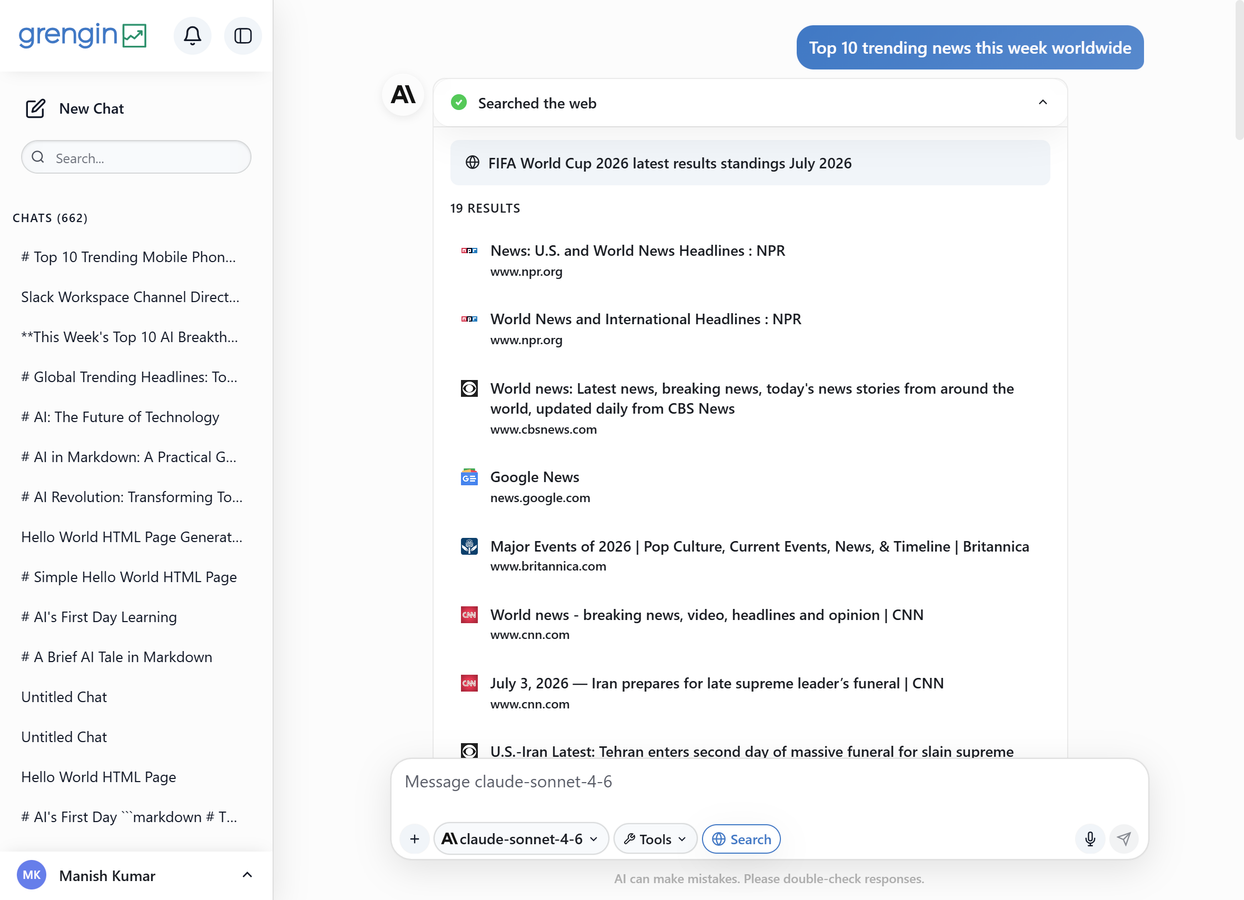This screenshot has height=900, width=1244.
Task: Open U.S.-Iran Latest Tehran funeral result
Action: coord(751,751)
